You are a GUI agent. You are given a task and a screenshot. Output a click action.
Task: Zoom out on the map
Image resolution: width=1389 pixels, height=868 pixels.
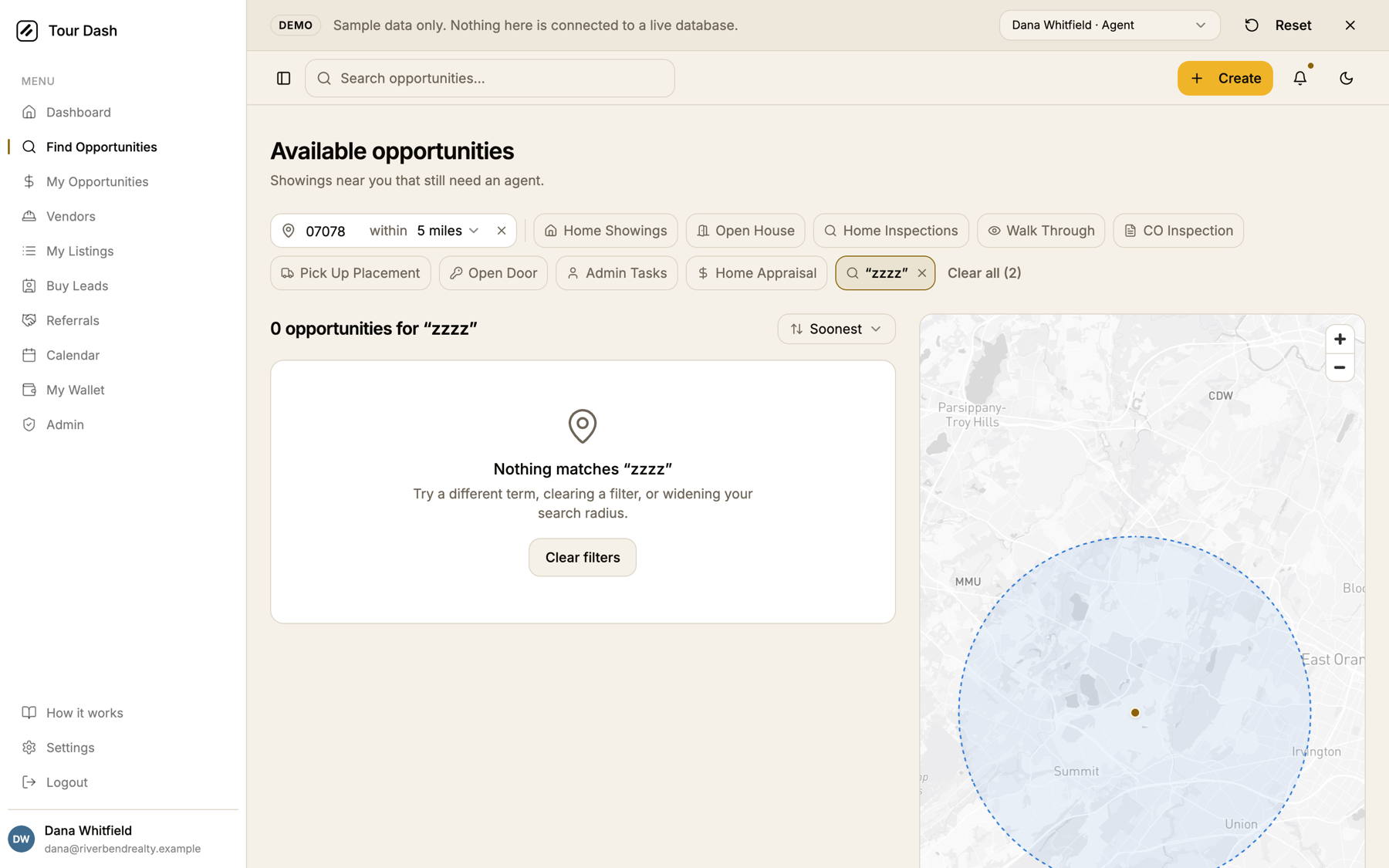point(1340,368)
